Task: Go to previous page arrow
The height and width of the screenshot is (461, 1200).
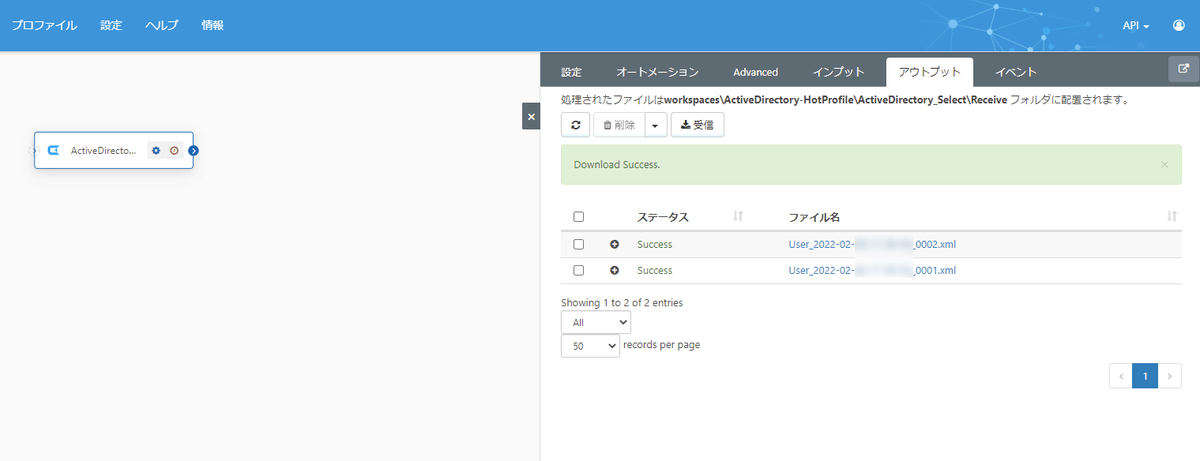Action: (1120, 376)
